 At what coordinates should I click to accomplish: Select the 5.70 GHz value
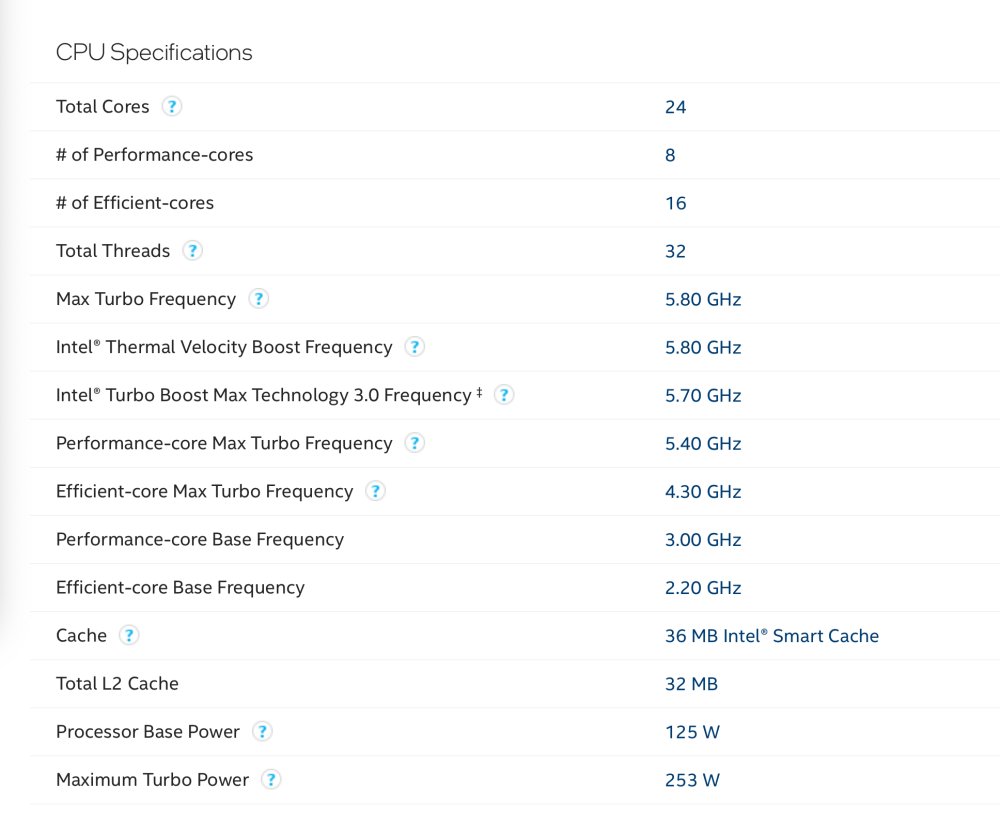pyautogui.click(x=703, y=396)
